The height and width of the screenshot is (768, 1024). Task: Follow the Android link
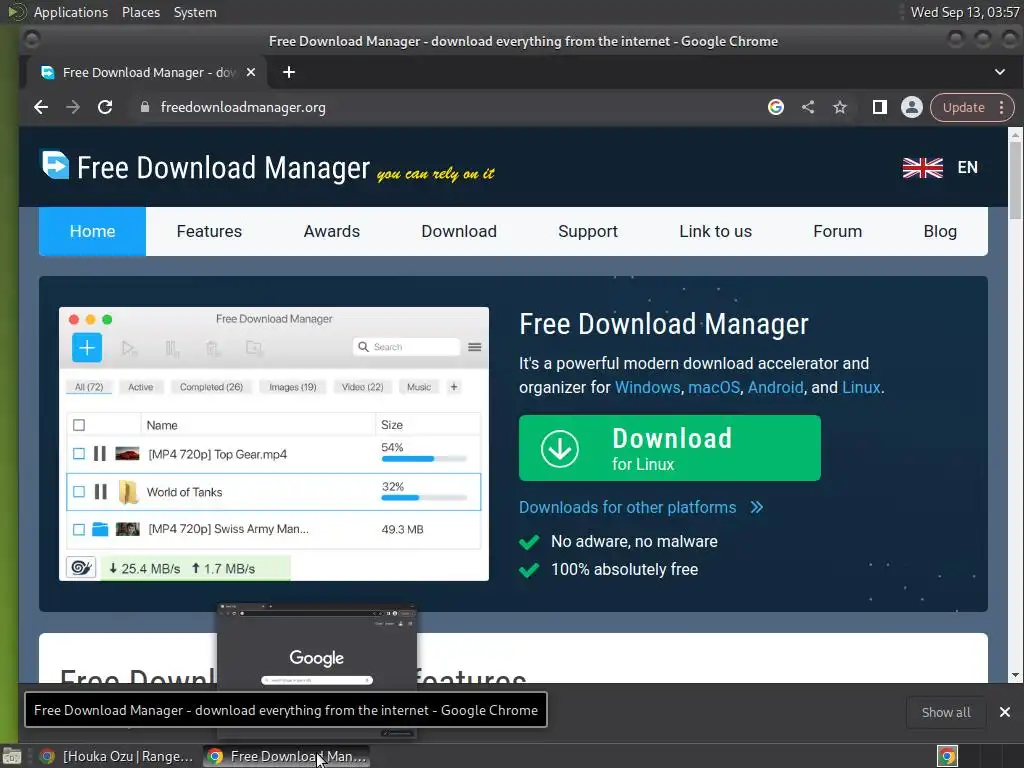coord(775,387)
